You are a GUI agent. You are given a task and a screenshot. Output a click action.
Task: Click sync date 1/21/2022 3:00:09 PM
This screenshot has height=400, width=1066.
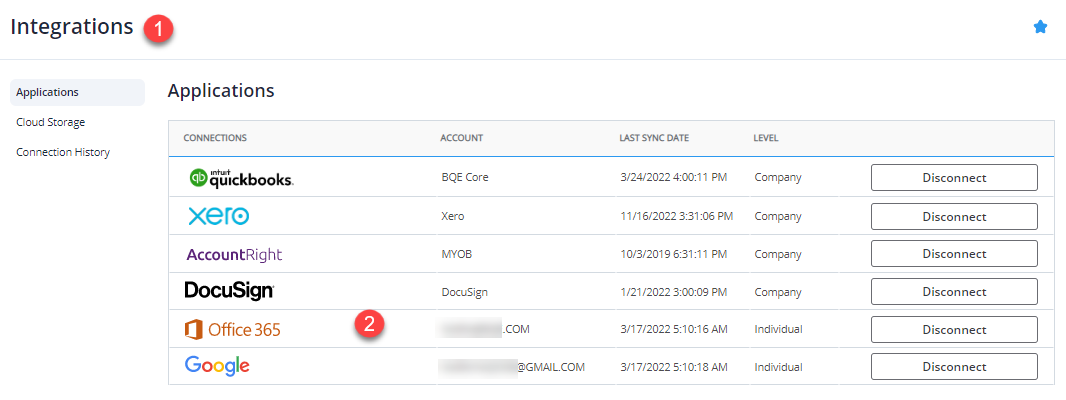tap(673, 292)
